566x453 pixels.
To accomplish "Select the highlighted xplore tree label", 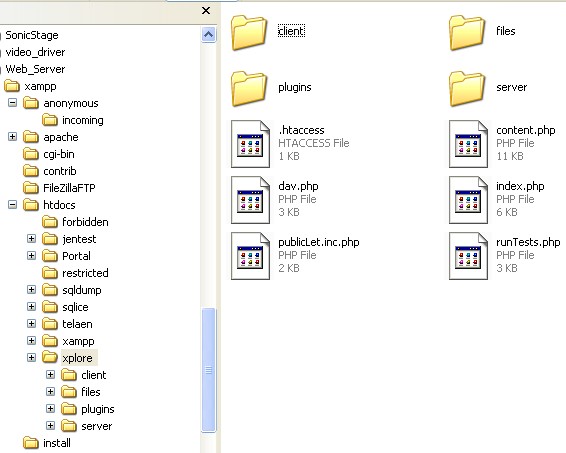I will (79, 358).
